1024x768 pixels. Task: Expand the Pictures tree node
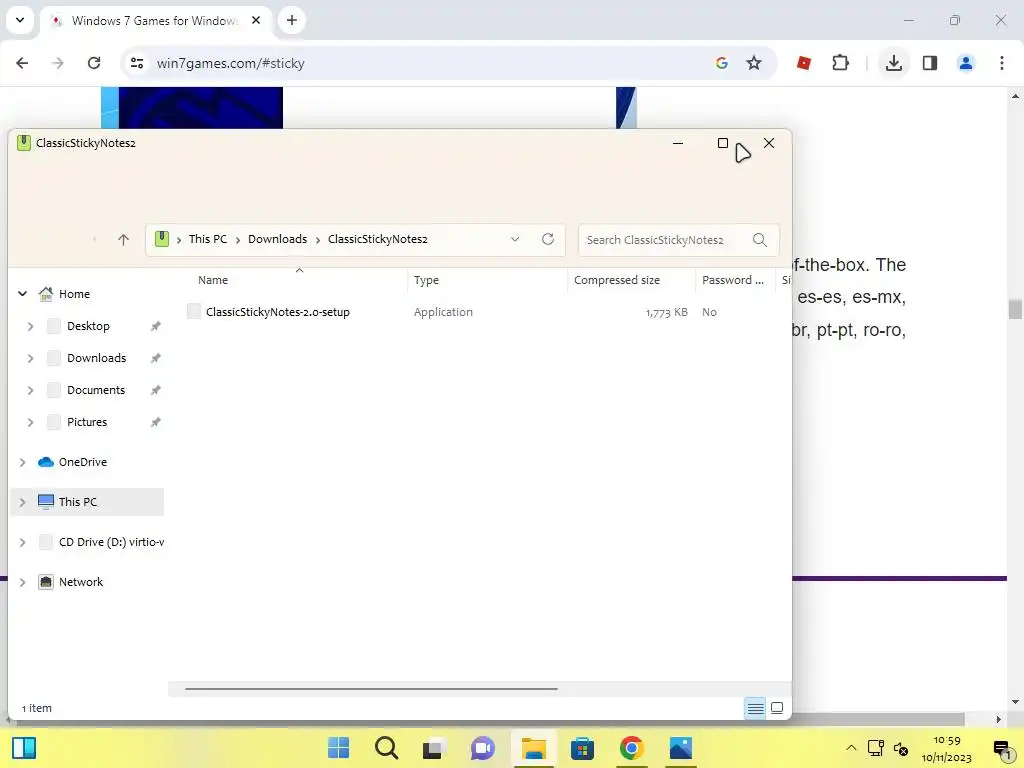coord(30,422)
